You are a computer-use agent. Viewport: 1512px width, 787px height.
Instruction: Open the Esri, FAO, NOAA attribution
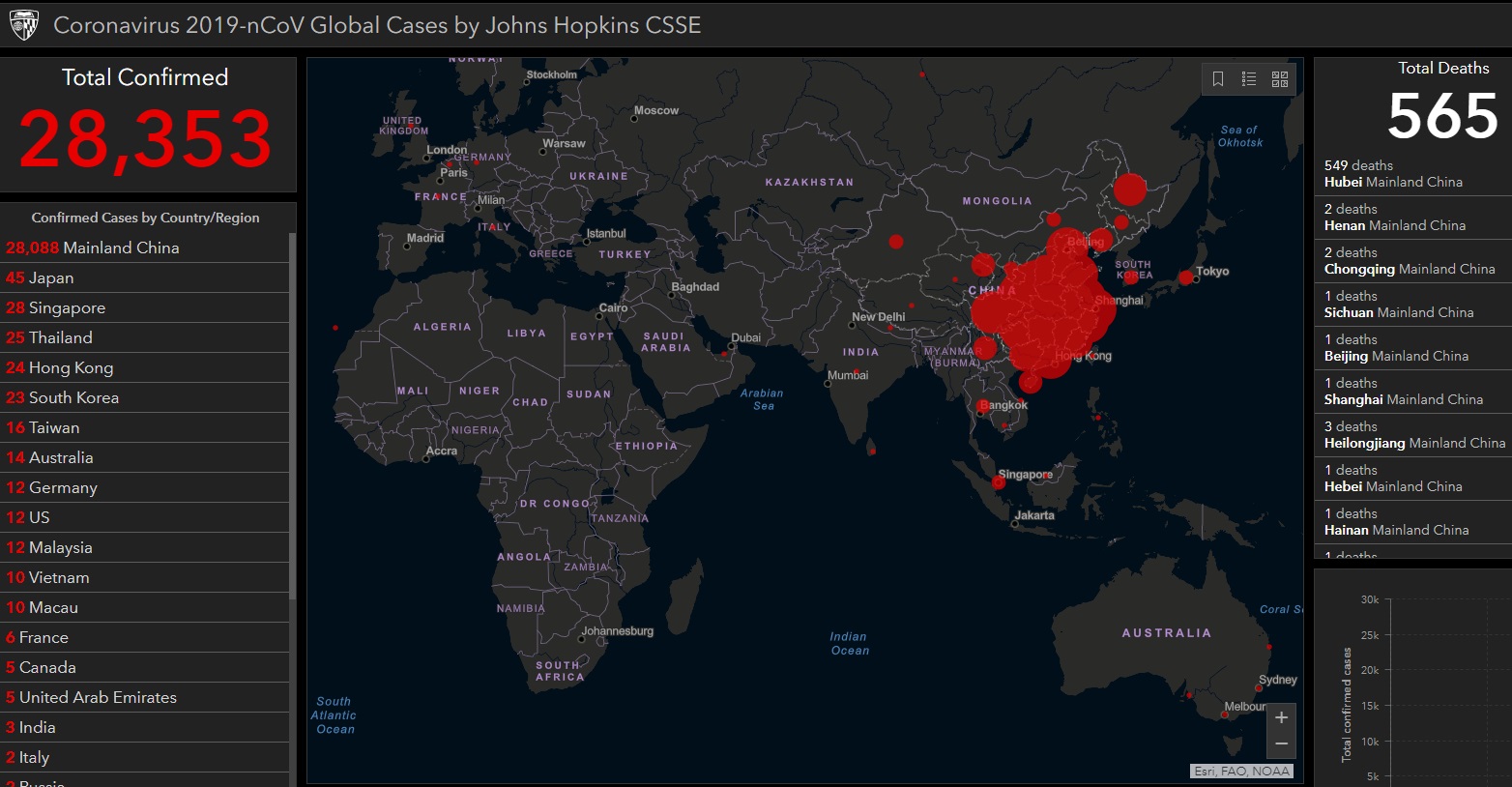coord(1241,771)
